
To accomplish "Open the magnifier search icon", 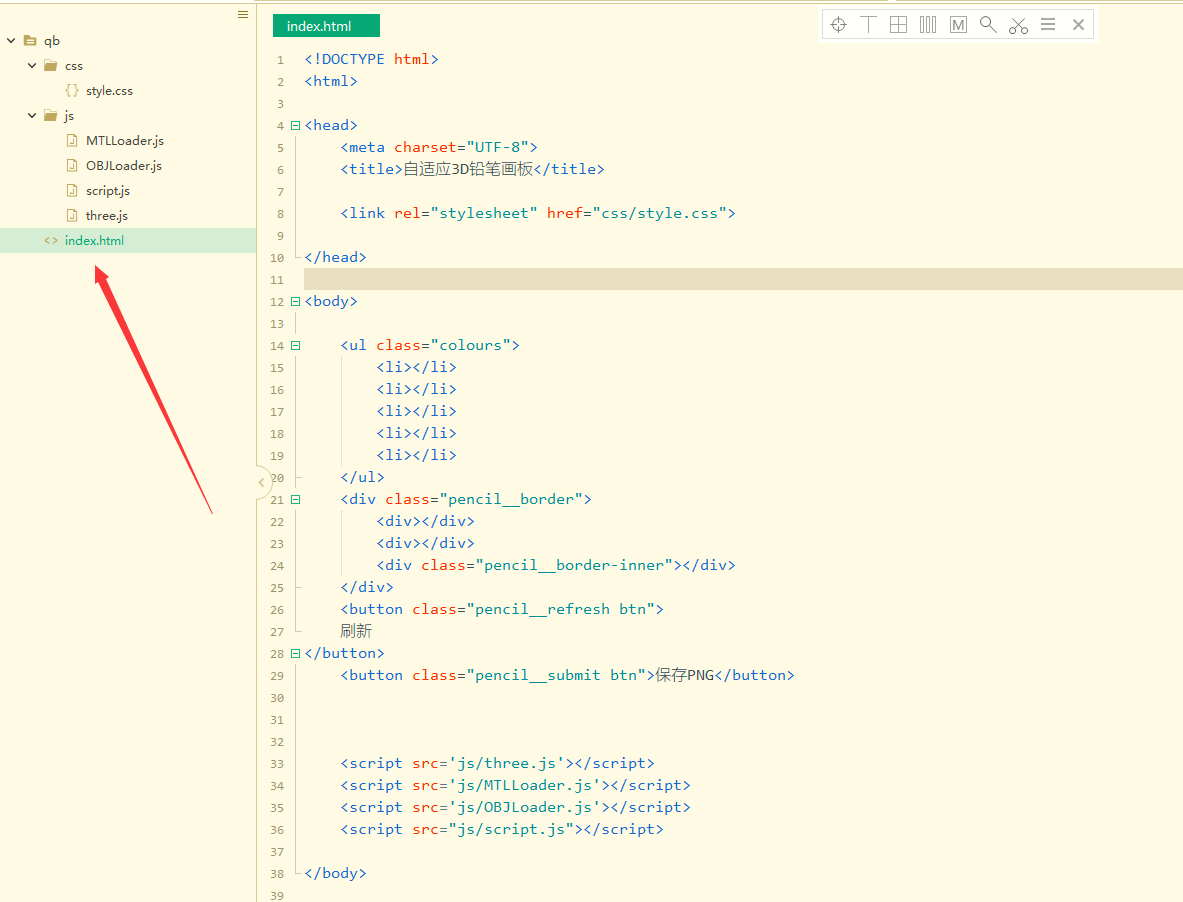I will click(988, 25).
